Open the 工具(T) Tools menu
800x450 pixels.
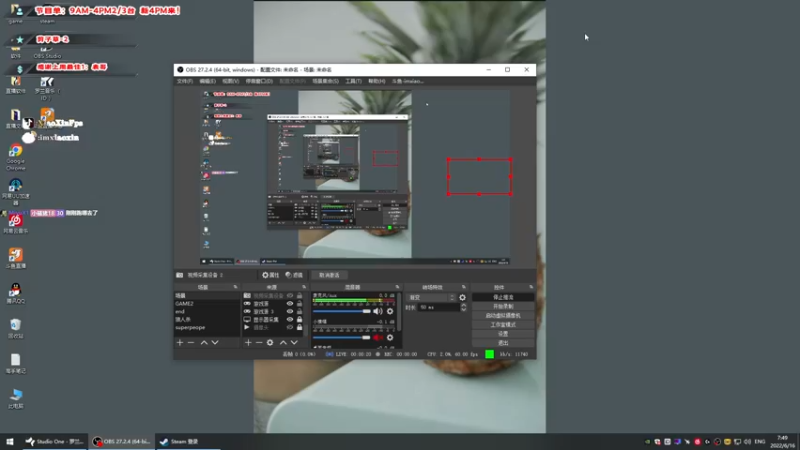(354, 81)
